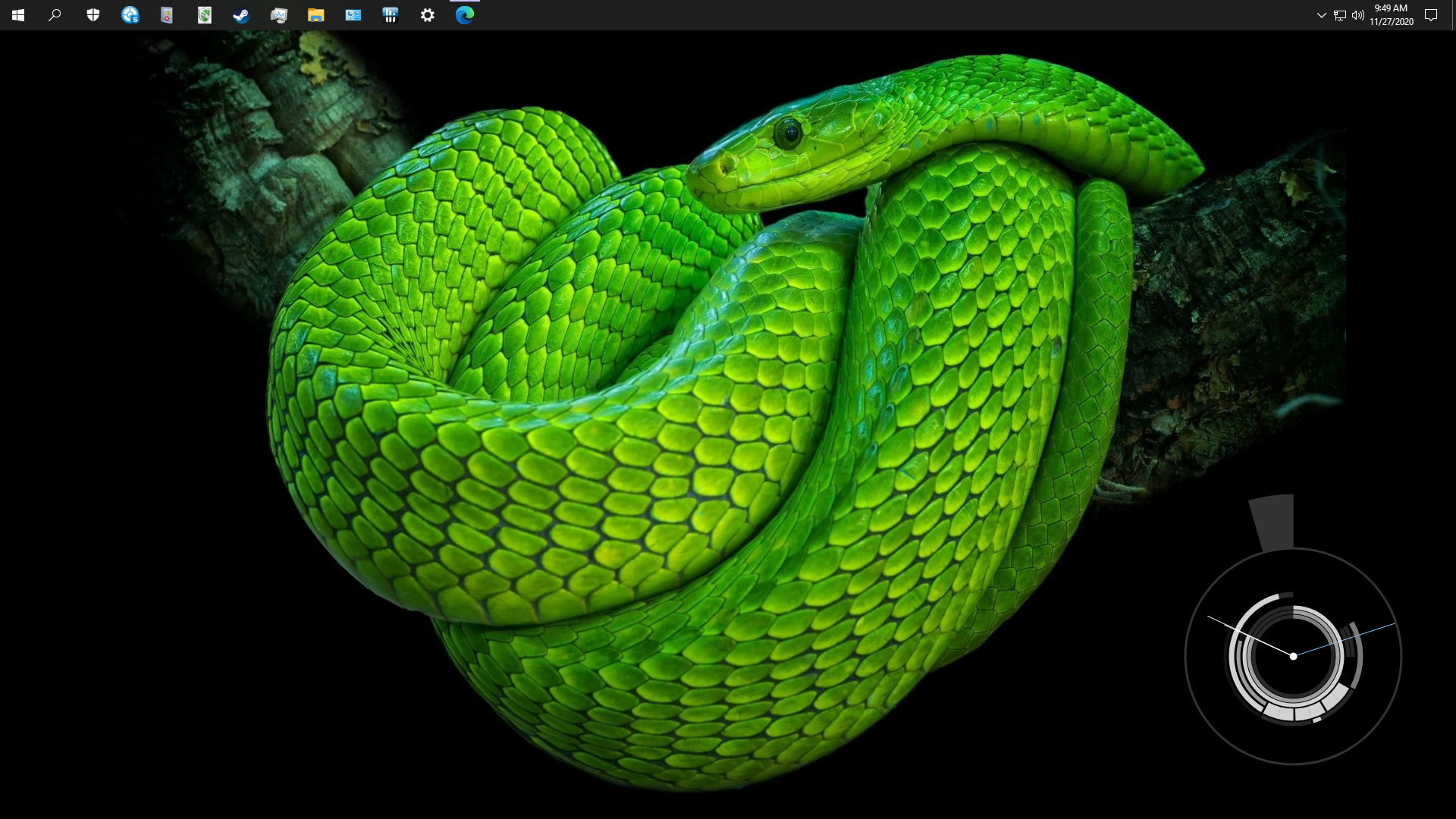The image size is (1456, 819).
Task: Open the Windows Start menu
Action: 18,15
